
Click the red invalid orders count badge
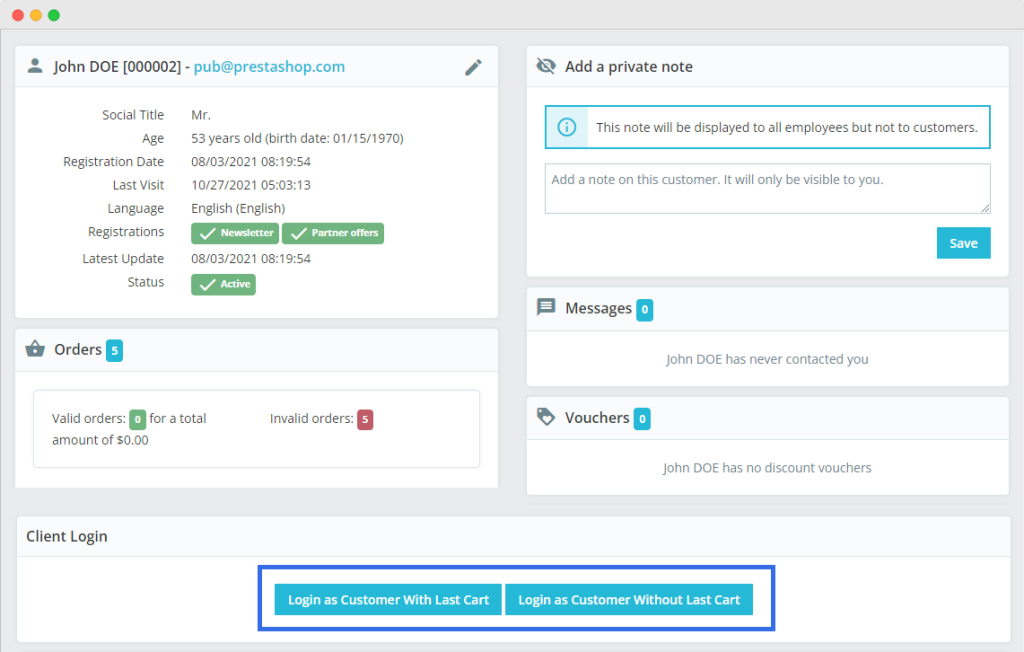pyautogui.click(x=365, y=419)
